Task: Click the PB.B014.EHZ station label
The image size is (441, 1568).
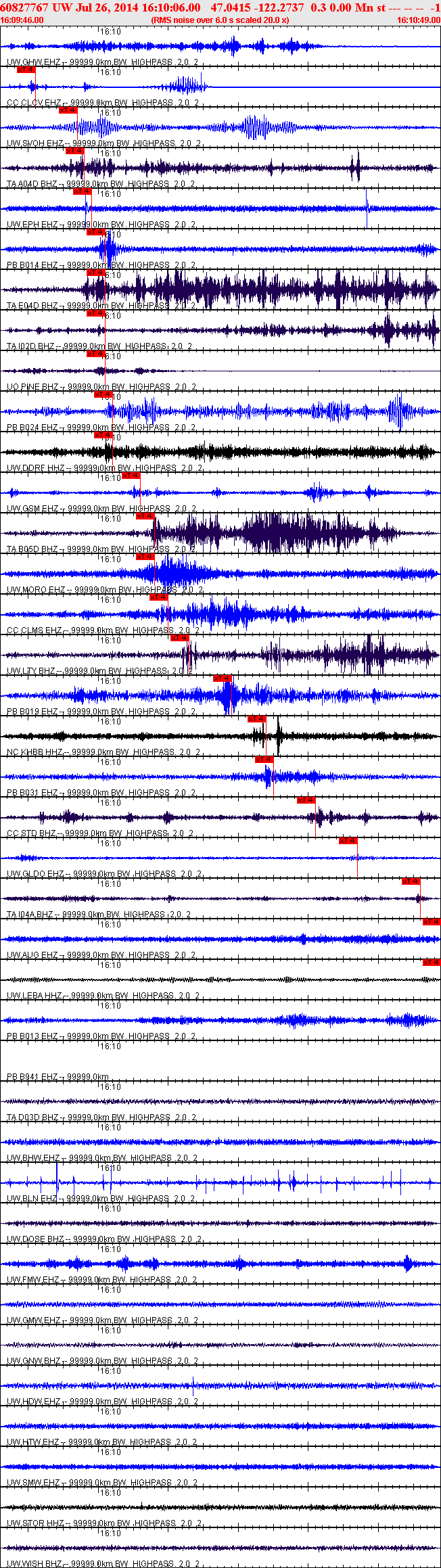Action: click(32, 265)
